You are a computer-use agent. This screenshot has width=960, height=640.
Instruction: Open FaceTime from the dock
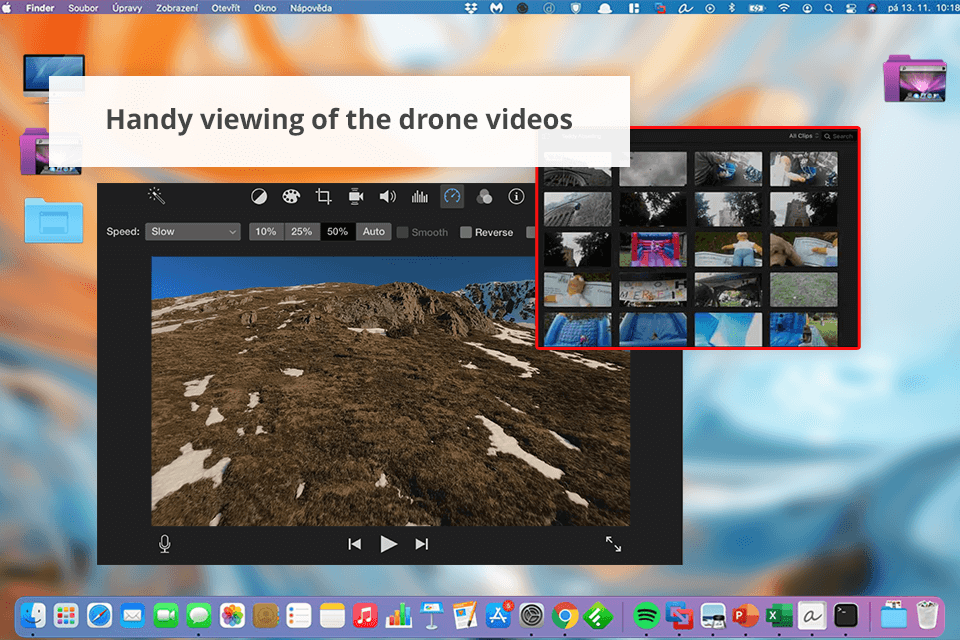(x=165, y=616)
